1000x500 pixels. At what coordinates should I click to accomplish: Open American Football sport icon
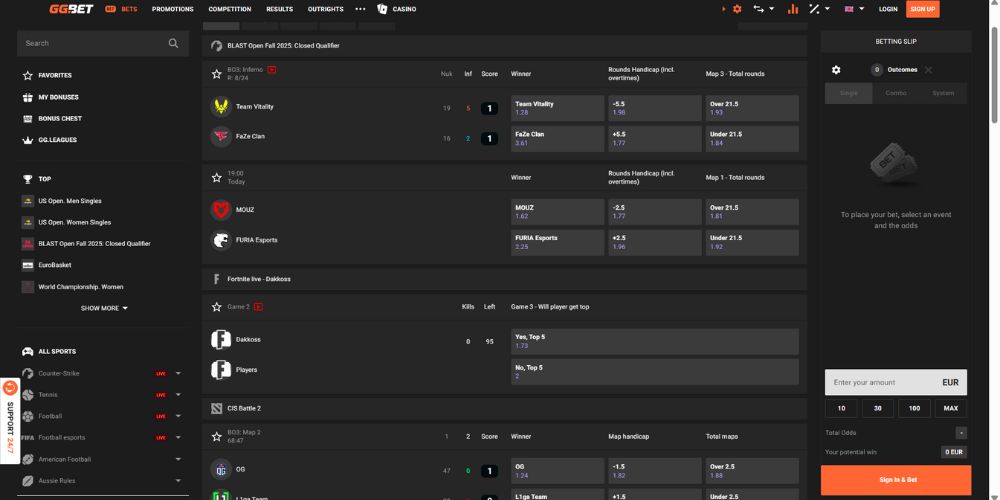pos(27,459)
